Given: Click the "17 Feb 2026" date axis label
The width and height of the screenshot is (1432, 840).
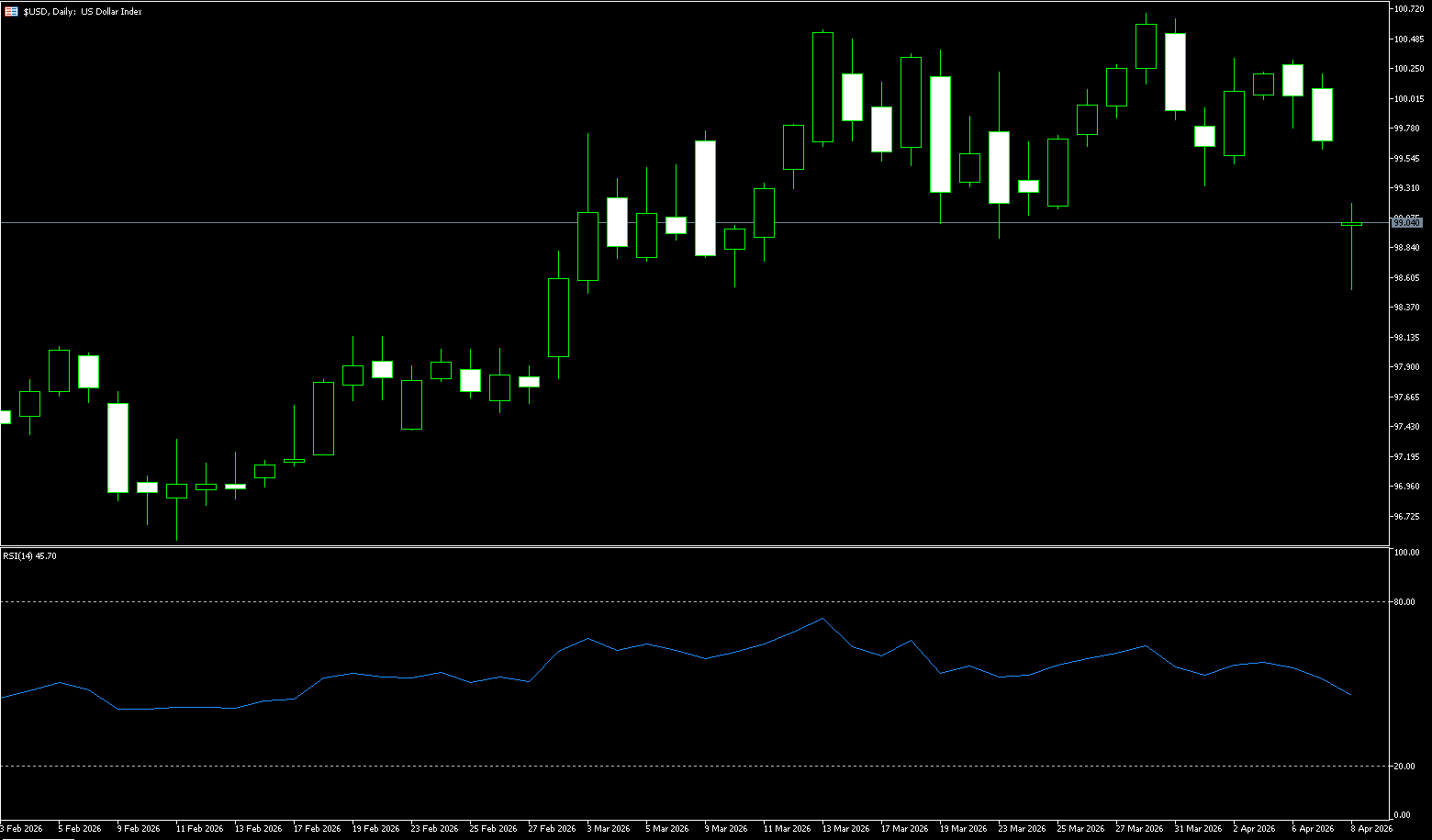Looking at the screenshot, I should tap(317, 829).
